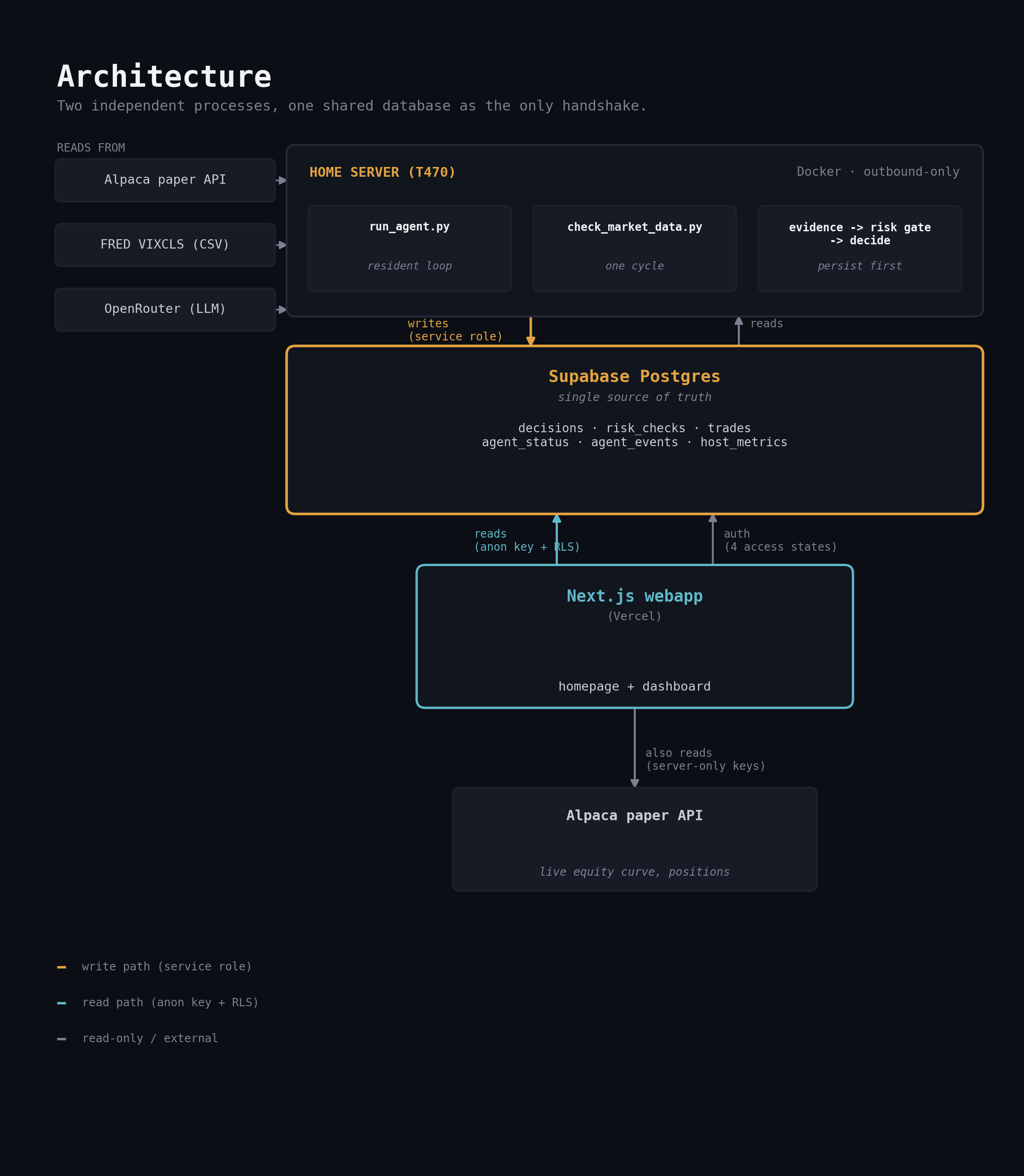Image resolution: width=1024 pixels, height=1176 pixels.
Task: Click the "also reads (server-only keys)" label
Action: [x=706, y=760]
